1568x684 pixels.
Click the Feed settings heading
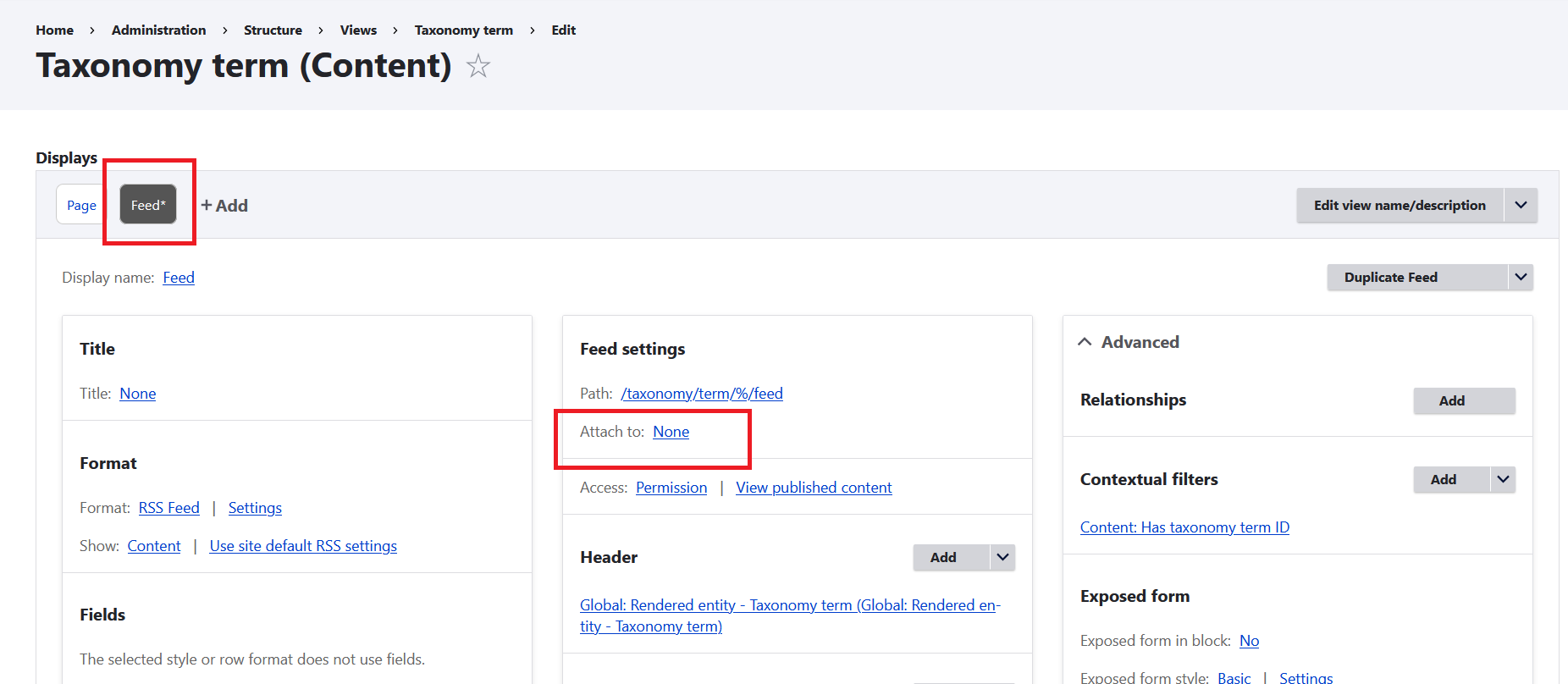click(632, 349)
